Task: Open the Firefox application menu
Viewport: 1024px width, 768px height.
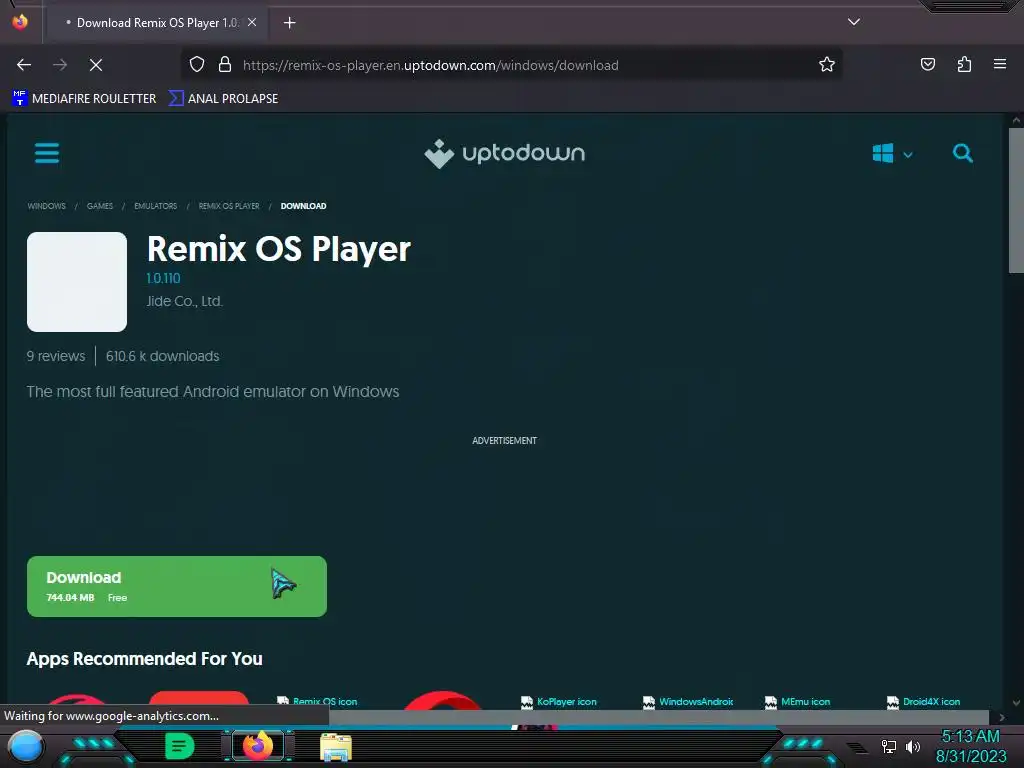Action: pos(1000,64)
